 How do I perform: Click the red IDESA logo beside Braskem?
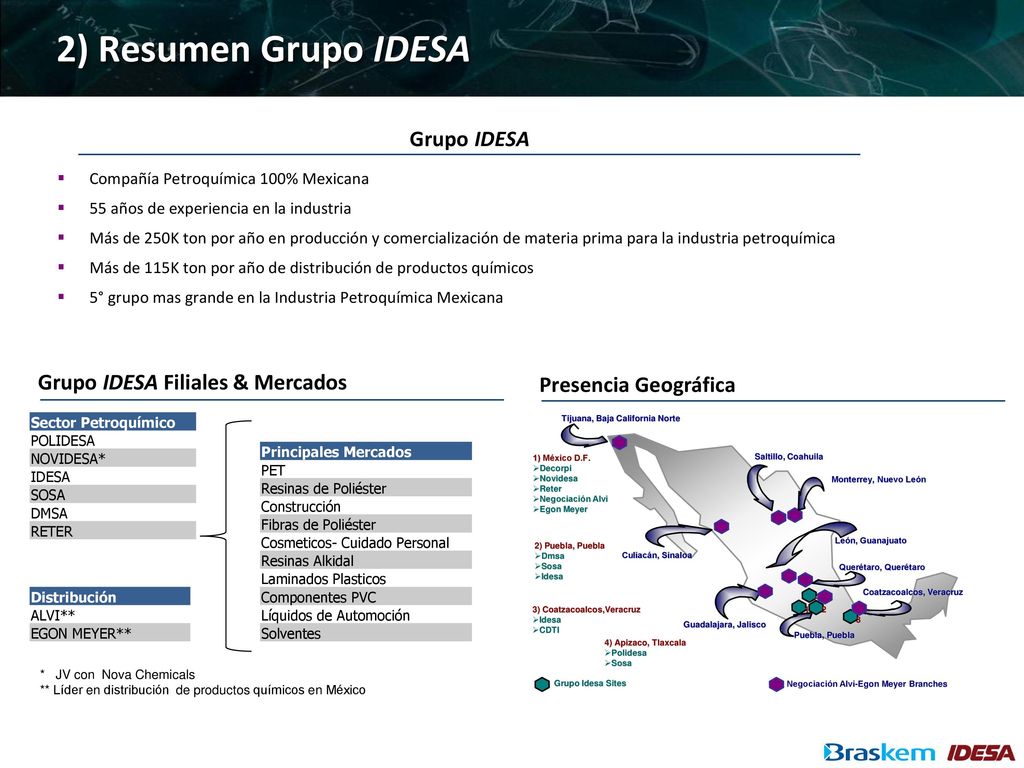(981, 753)
